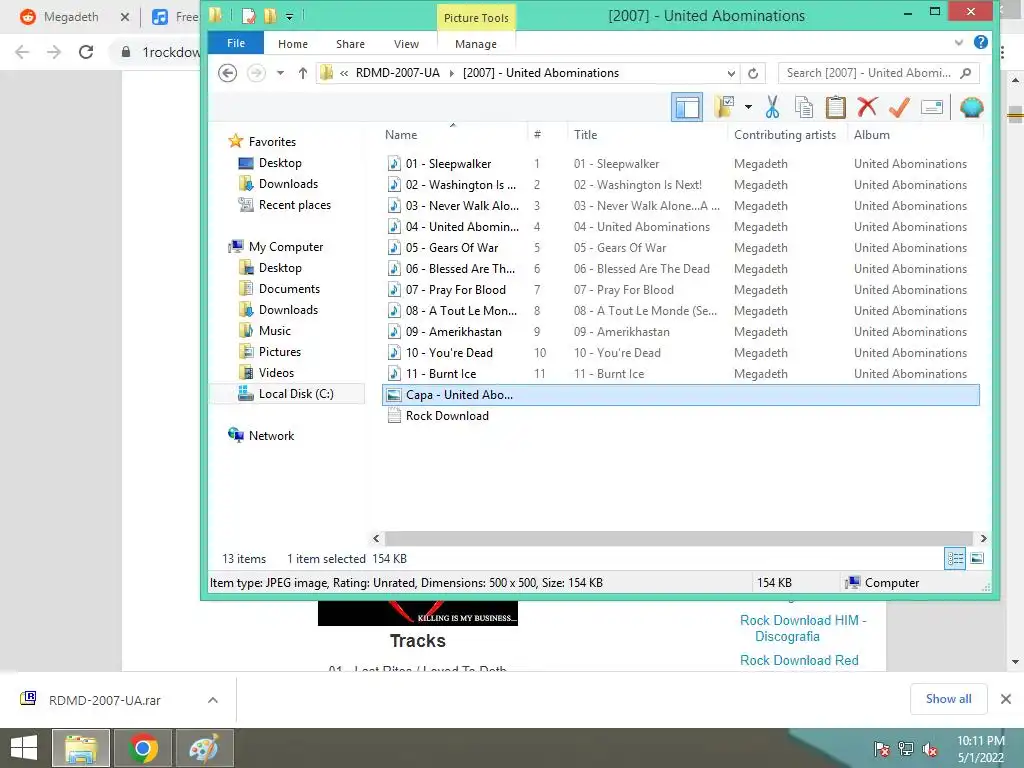
Task: Select the file 09 - Amerikhastan
Action: (453, 332)
